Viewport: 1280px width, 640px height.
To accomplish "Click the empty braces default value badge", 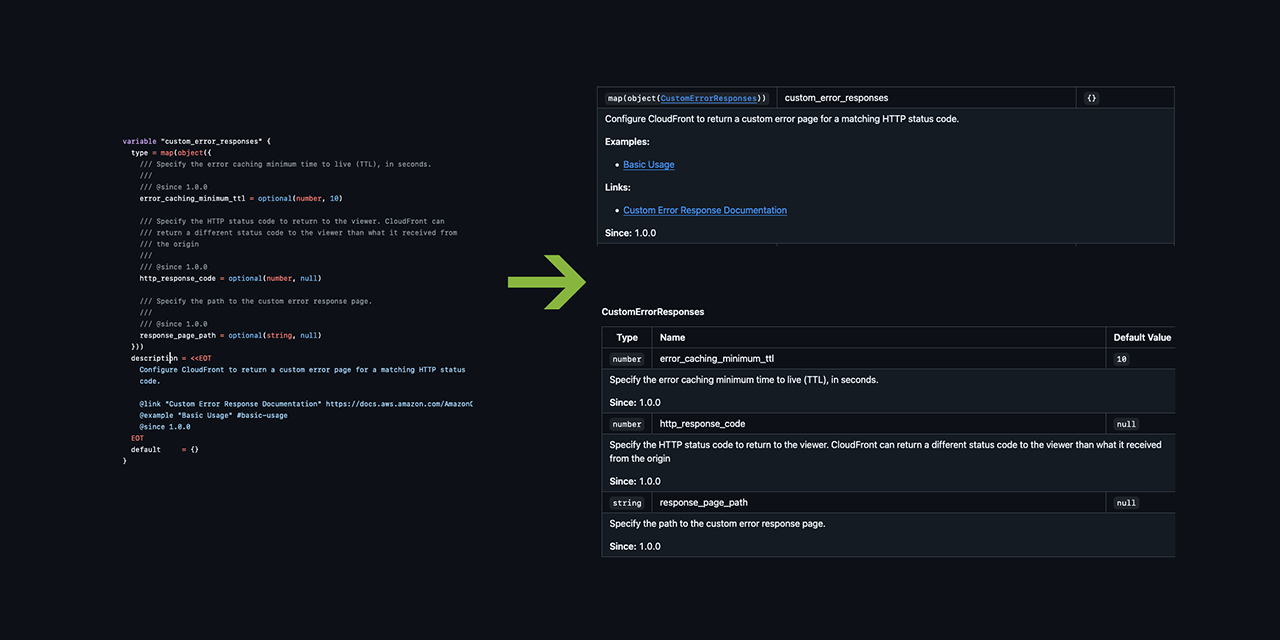I will [1091, 98].
